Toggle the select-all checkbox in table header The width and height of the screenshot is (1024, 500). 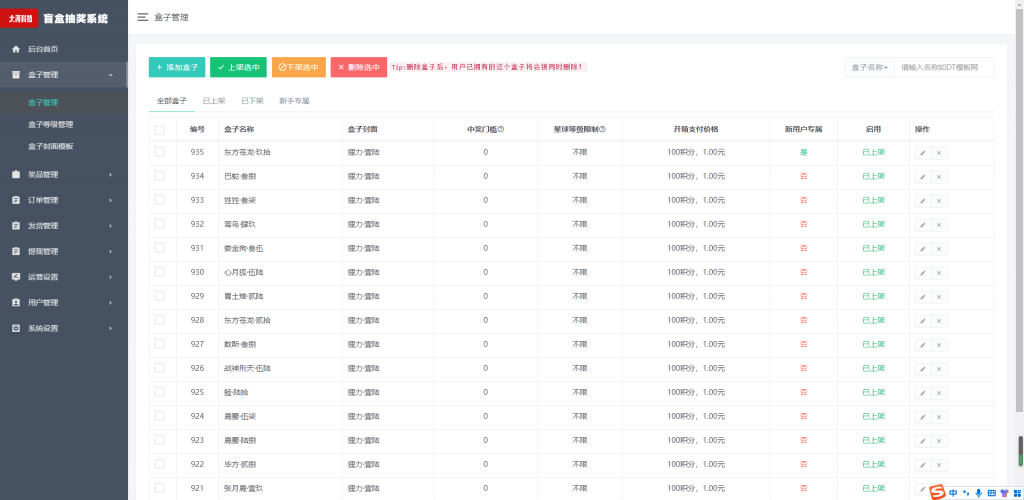[159, 129]
